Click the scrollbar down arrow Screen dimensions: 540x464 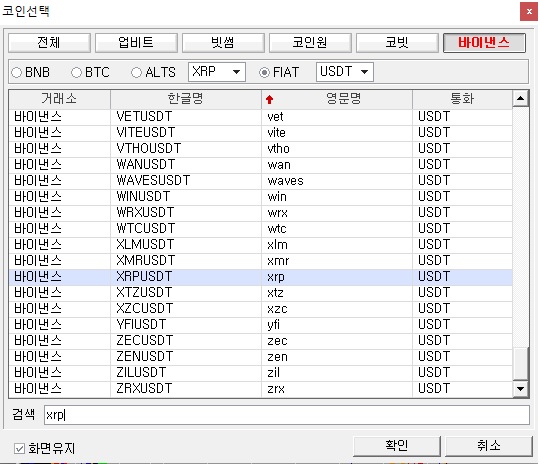click(520, 389)
